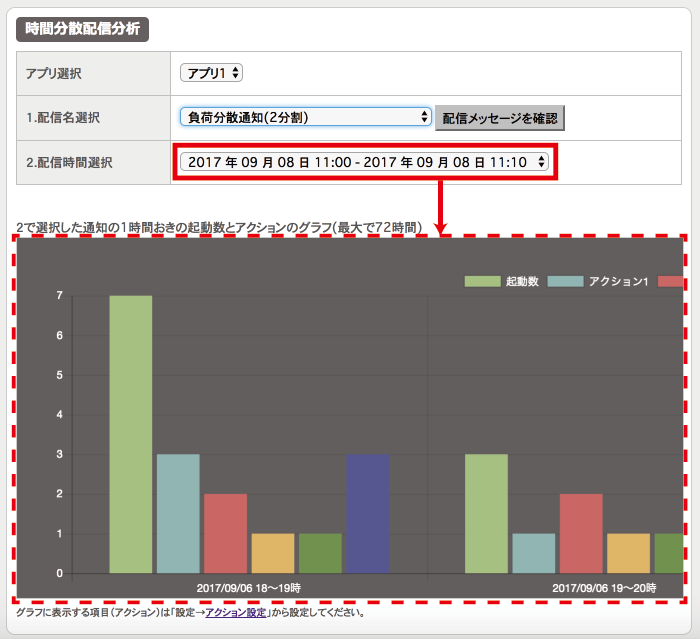
Task: Click the 19〜20時 teal bar
Action: tap(533, 553)
